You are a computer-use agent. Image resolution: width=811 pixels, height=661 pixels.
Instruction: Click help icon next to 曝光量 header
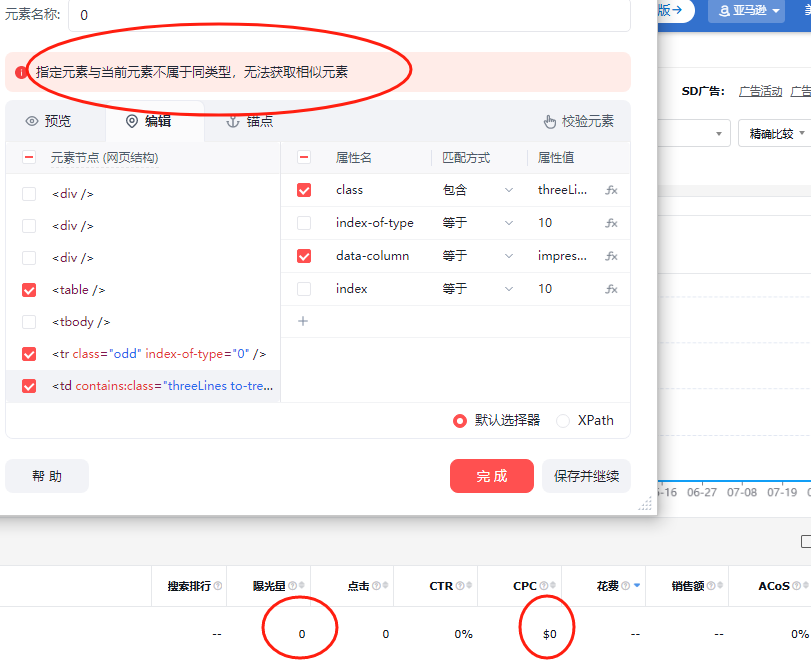292,585
